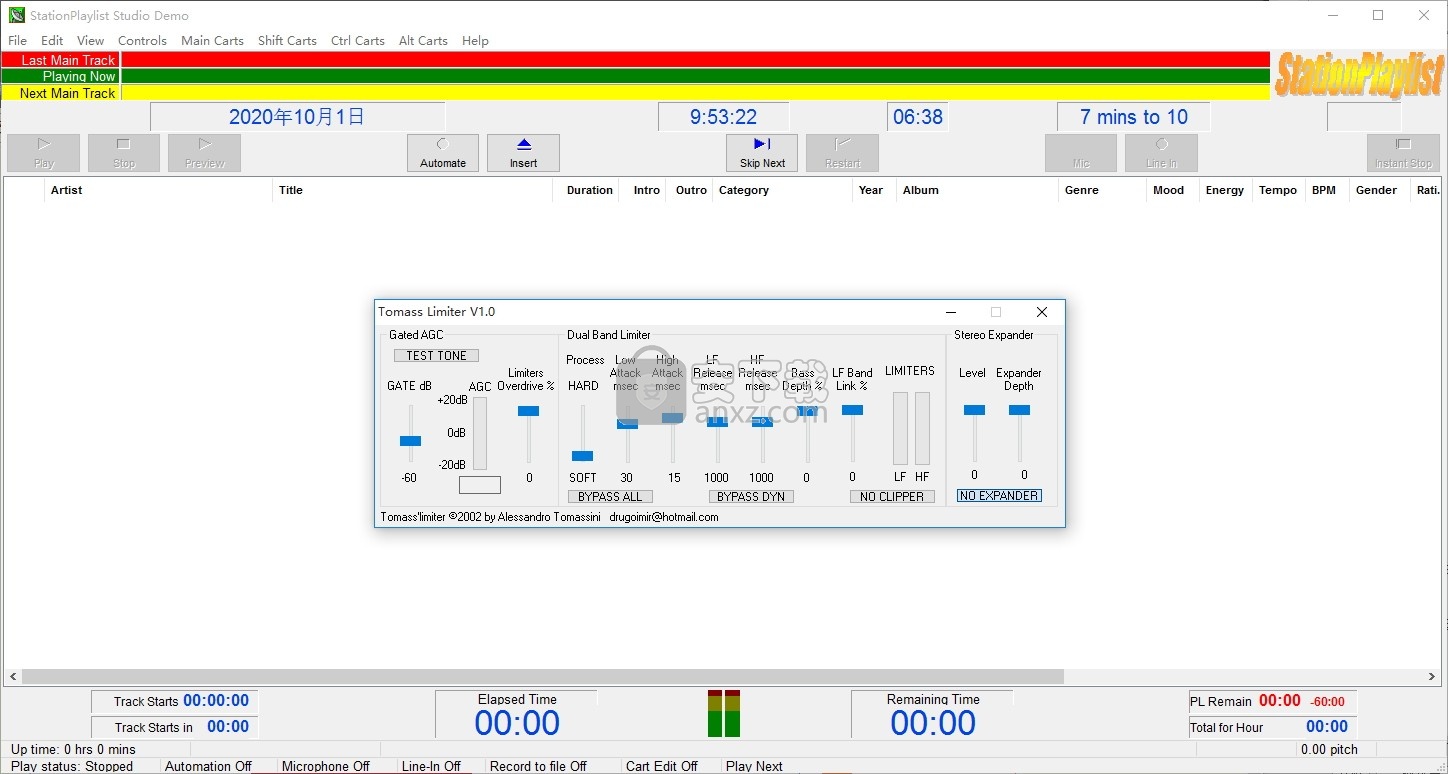Click the Low Attack msec slider handle
The width and height of the screenshot is (1448, 774).
coord(627,424)
